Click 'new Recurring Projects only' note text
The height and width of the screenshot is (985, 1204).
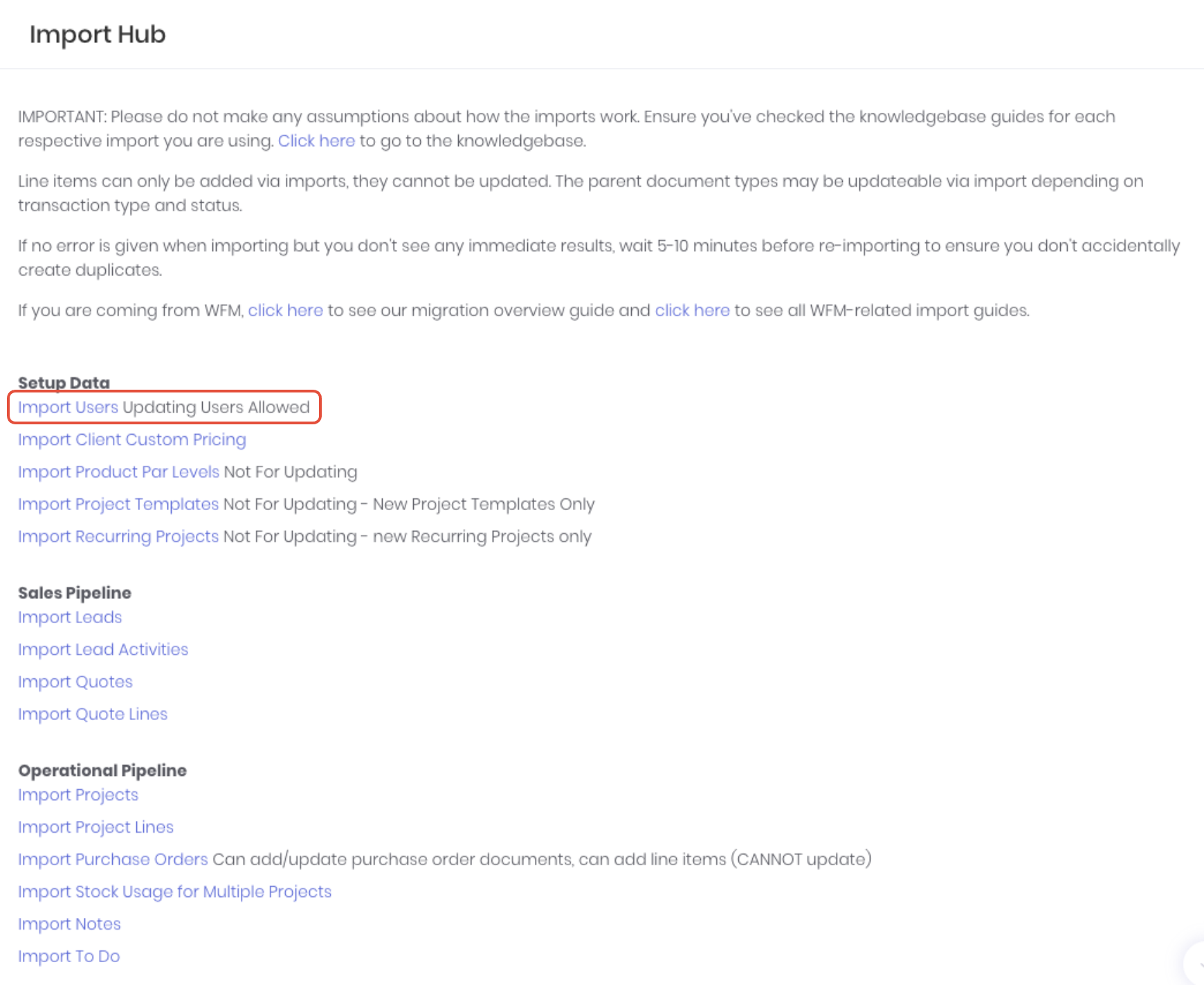[x=482, y=537]
